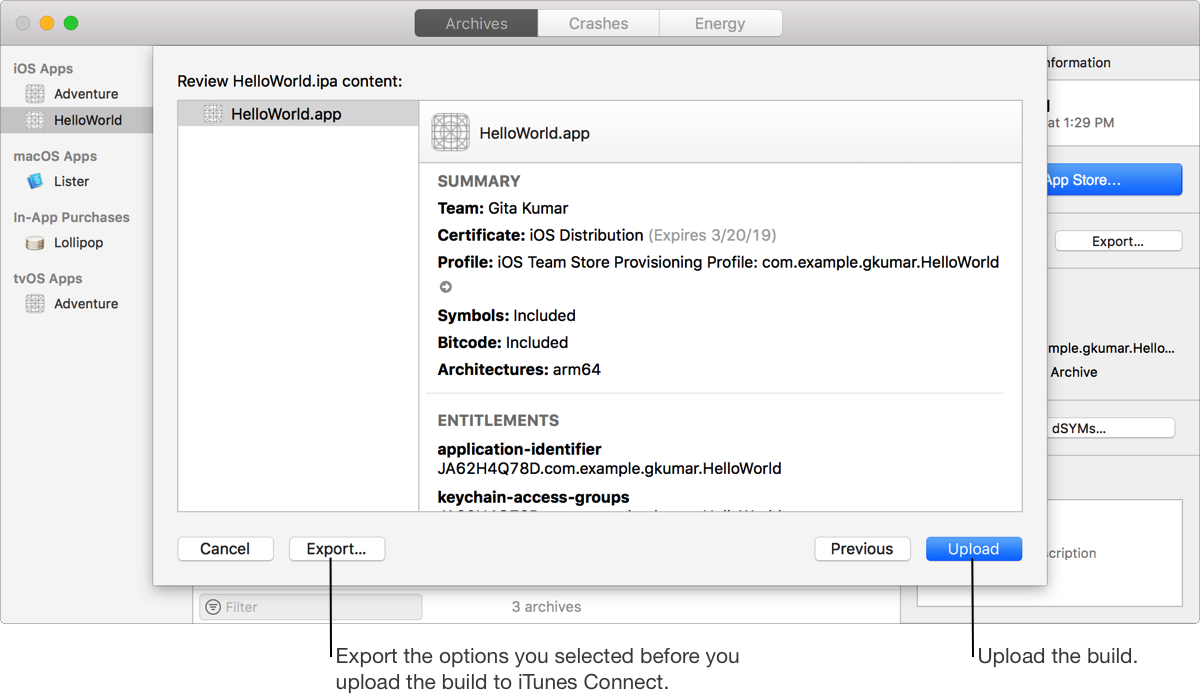This screenshot has width=1200, height=700.
Task: Click the large HelloWorld.app header icon
Action: (x=450, y=132)
